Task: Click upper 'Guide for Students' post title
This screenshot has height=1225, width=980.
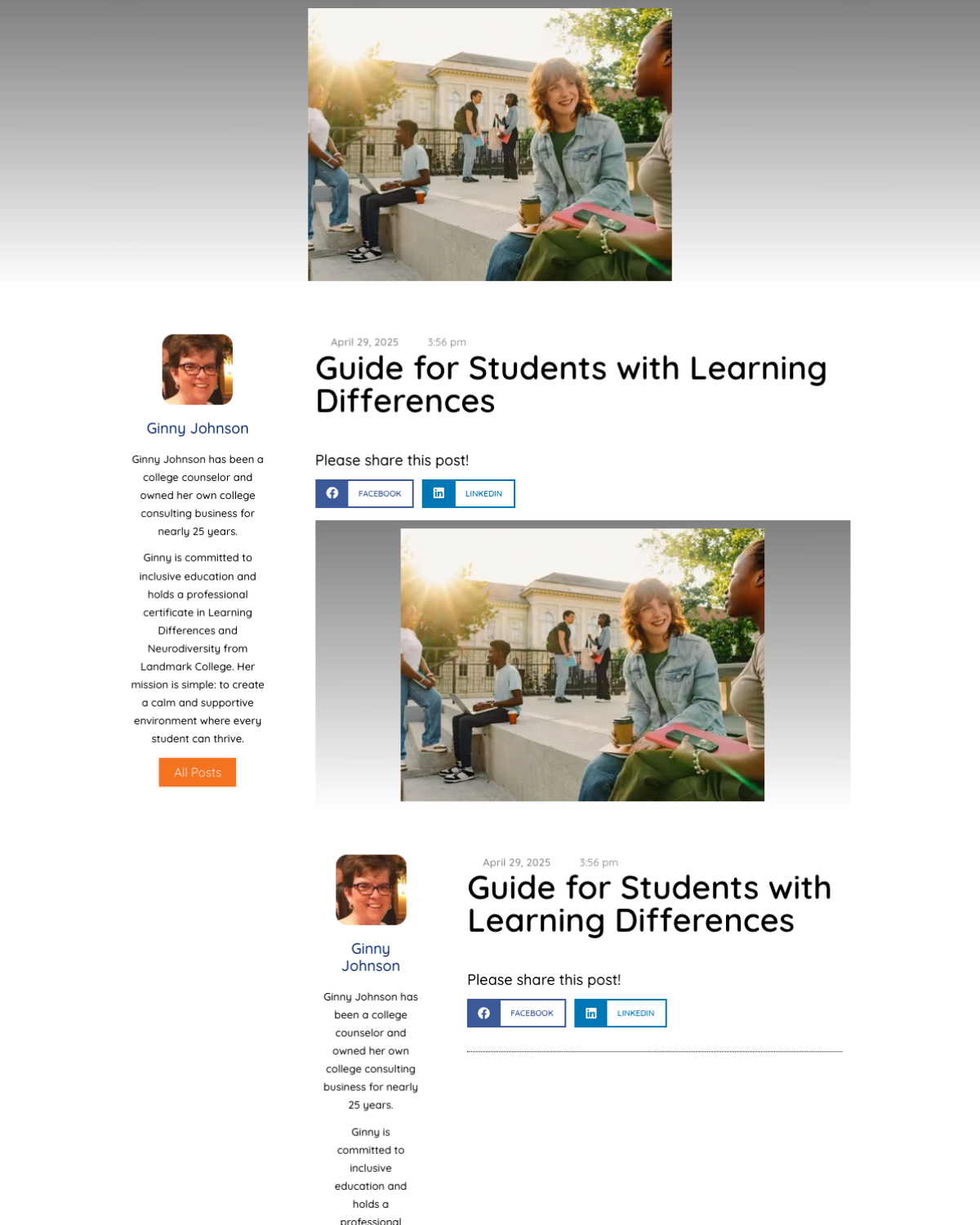Action: [571, 385]
